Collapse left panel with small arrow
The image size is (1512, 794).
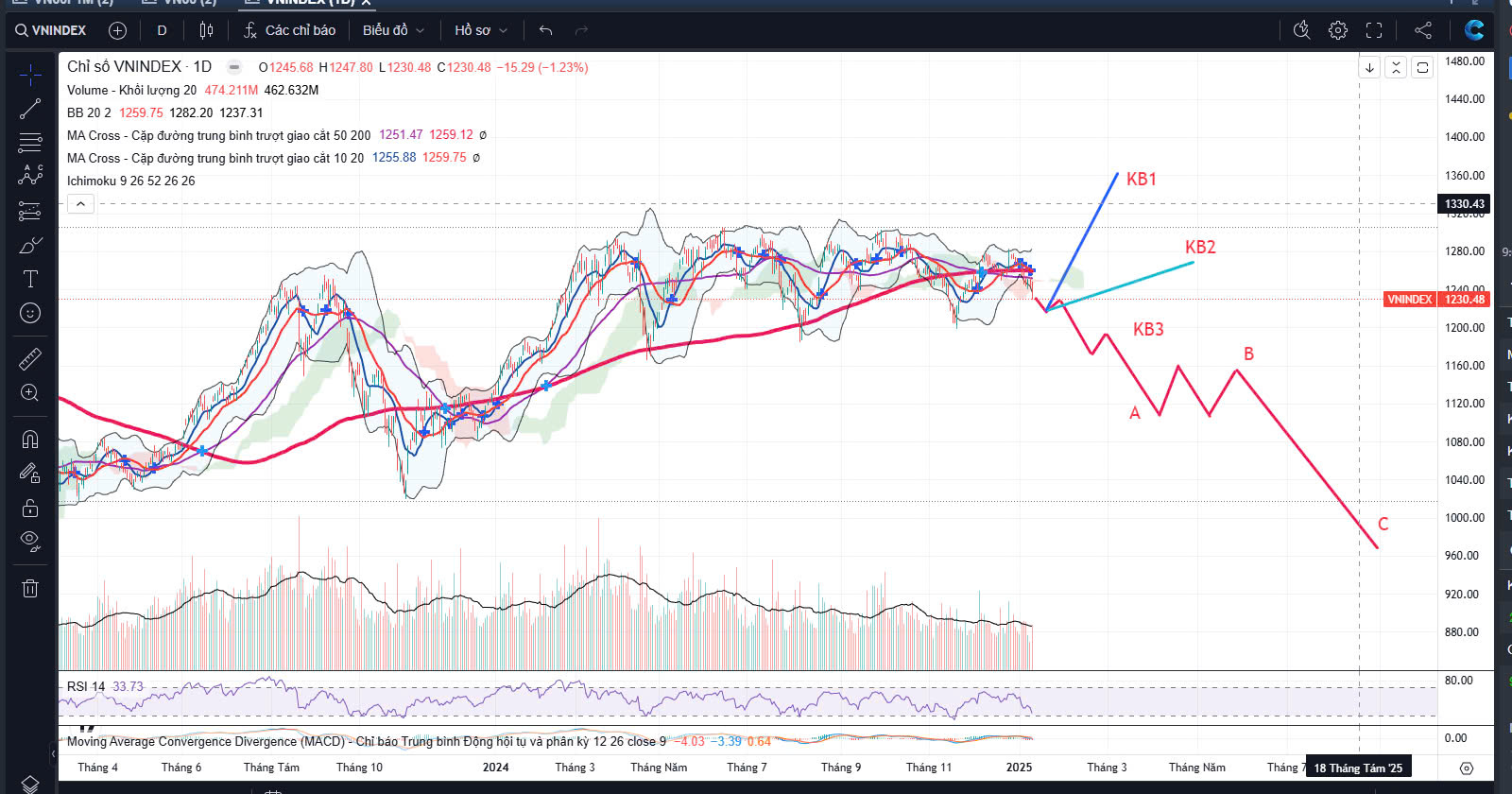(x=53, y=753)
